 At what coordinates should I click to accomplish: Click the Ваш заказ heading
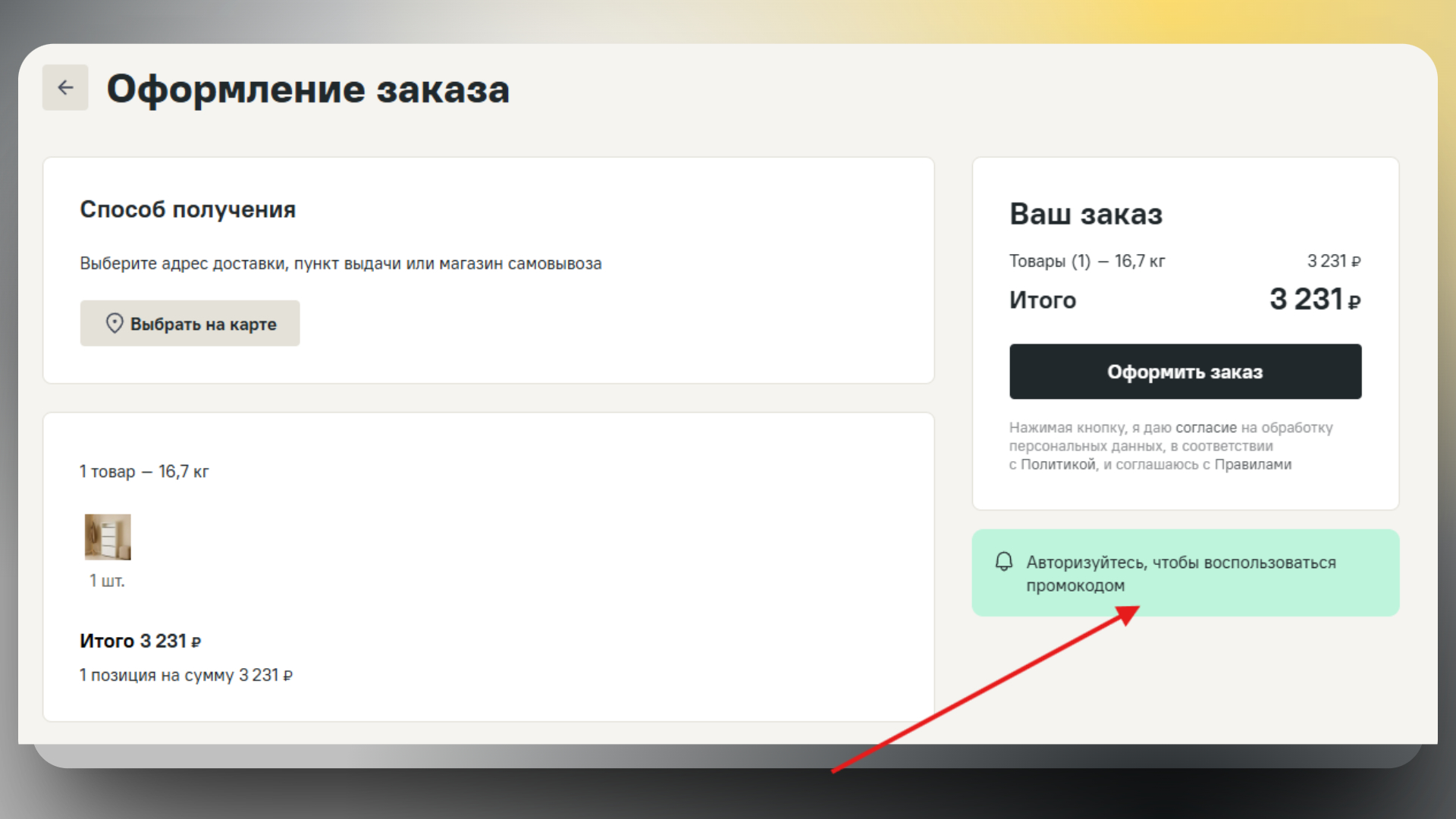point(1086,214)
